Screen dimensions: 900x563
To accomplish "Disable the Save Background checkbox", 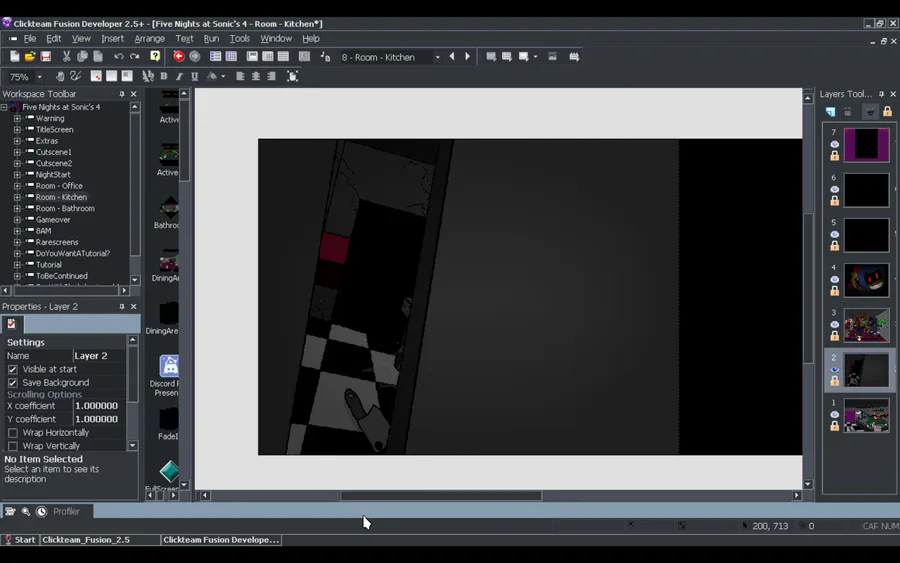I will tap(13, 382).
